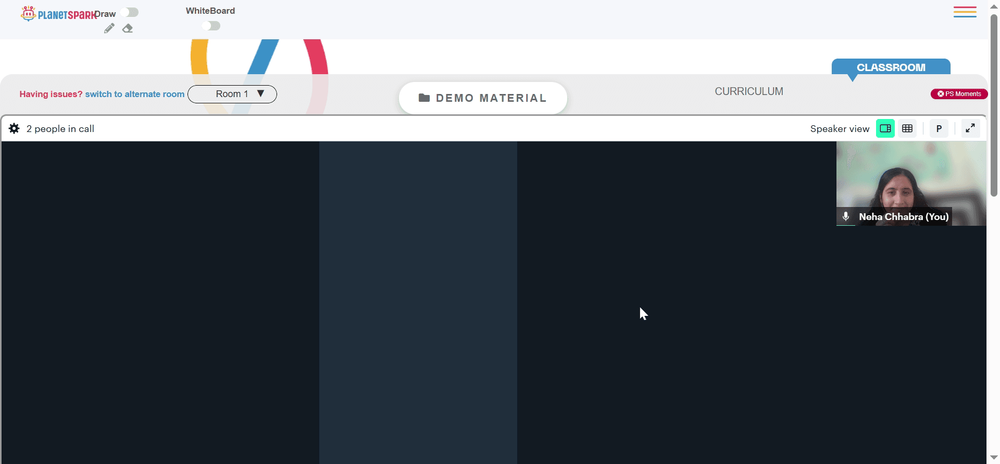This screenshot has height=464, width=1000.
Task: Open the hamburger menu with colored lines
Action: click(x=965, y=11)
